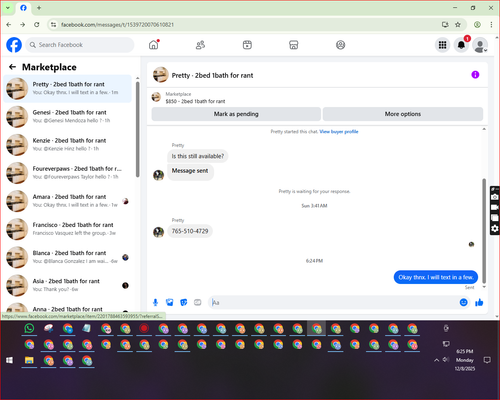
Task: Open the emoji picker
Action: point(463,302)
